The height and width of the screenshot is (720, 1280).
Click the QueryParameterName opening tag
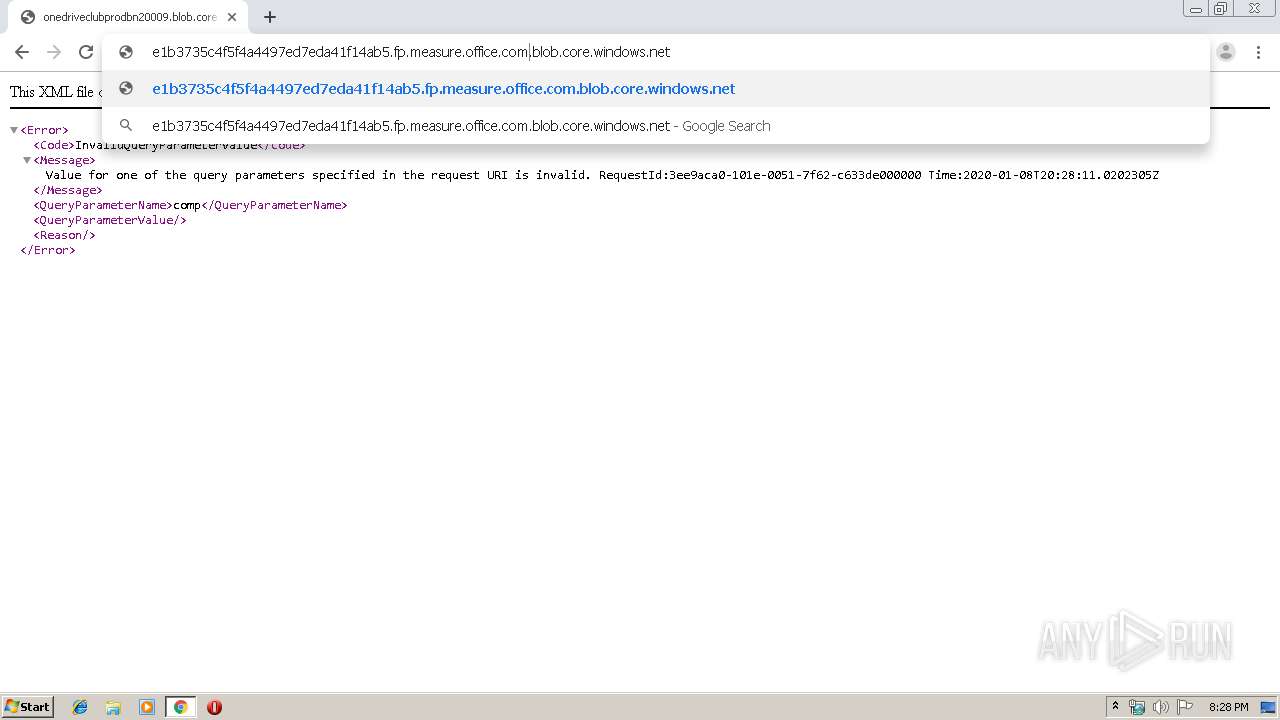[103, 205]
